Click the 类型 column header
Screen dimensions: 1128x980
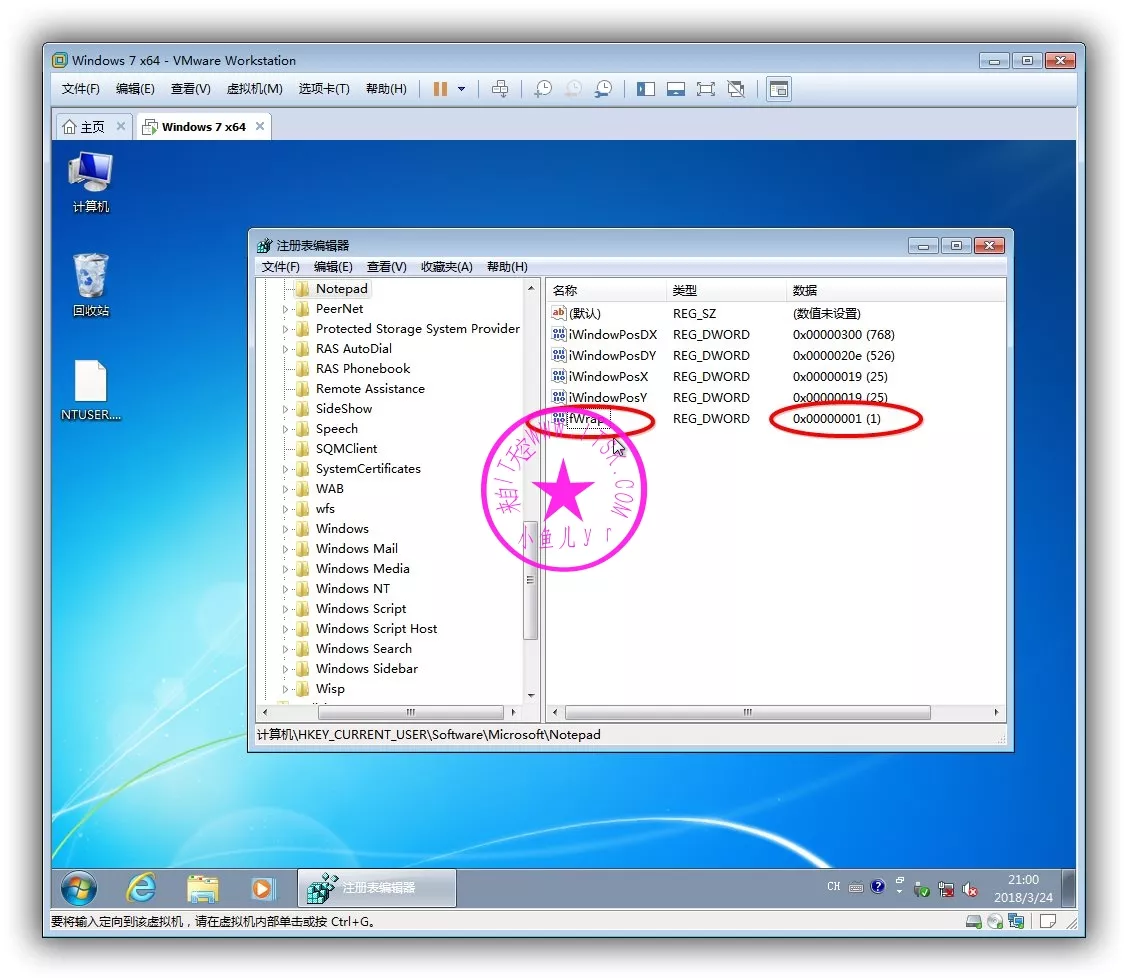pos(685,291)
